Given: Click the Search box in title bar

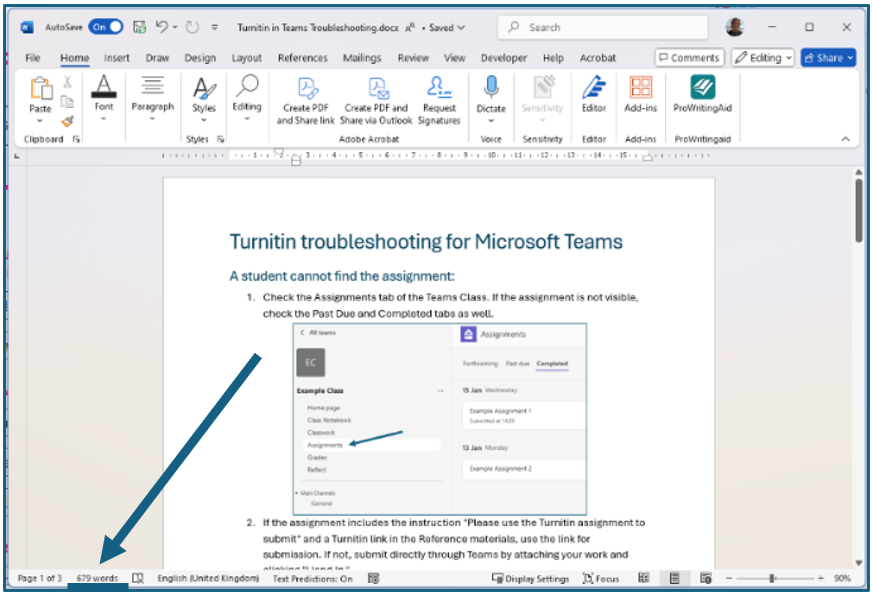Looking at the screenshot, I should point(603,27).
